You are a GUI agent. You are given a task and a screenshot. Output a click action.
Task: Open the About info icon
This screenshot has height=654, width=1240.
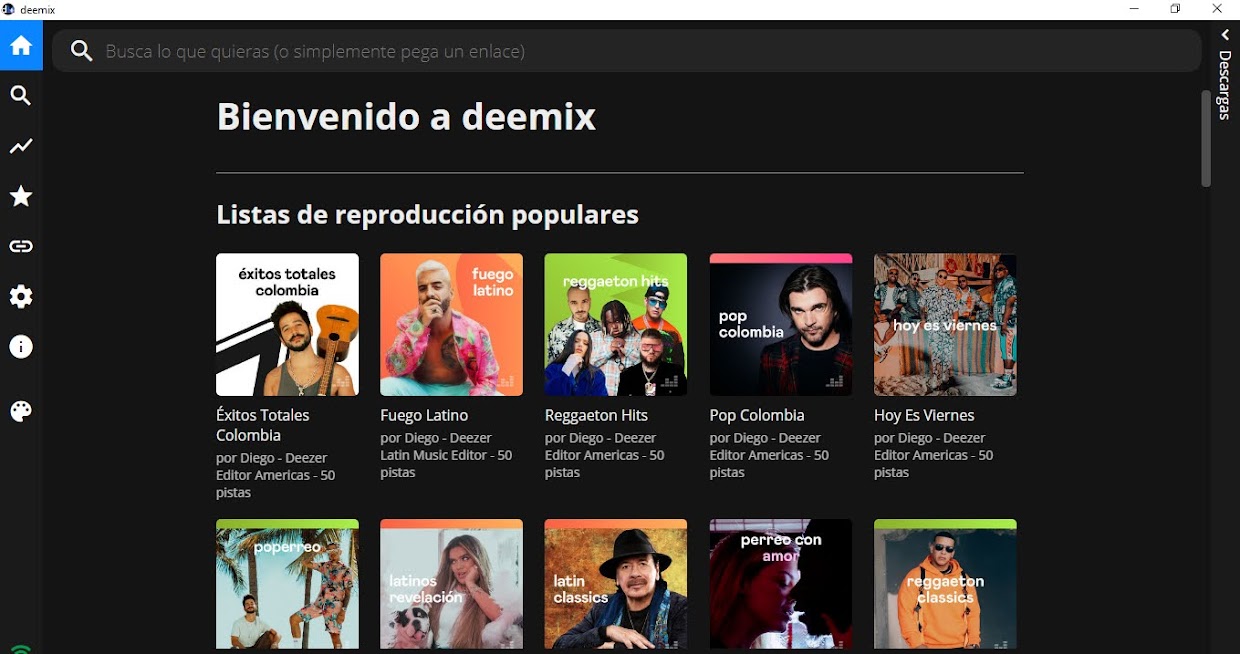tap(21, 347)
